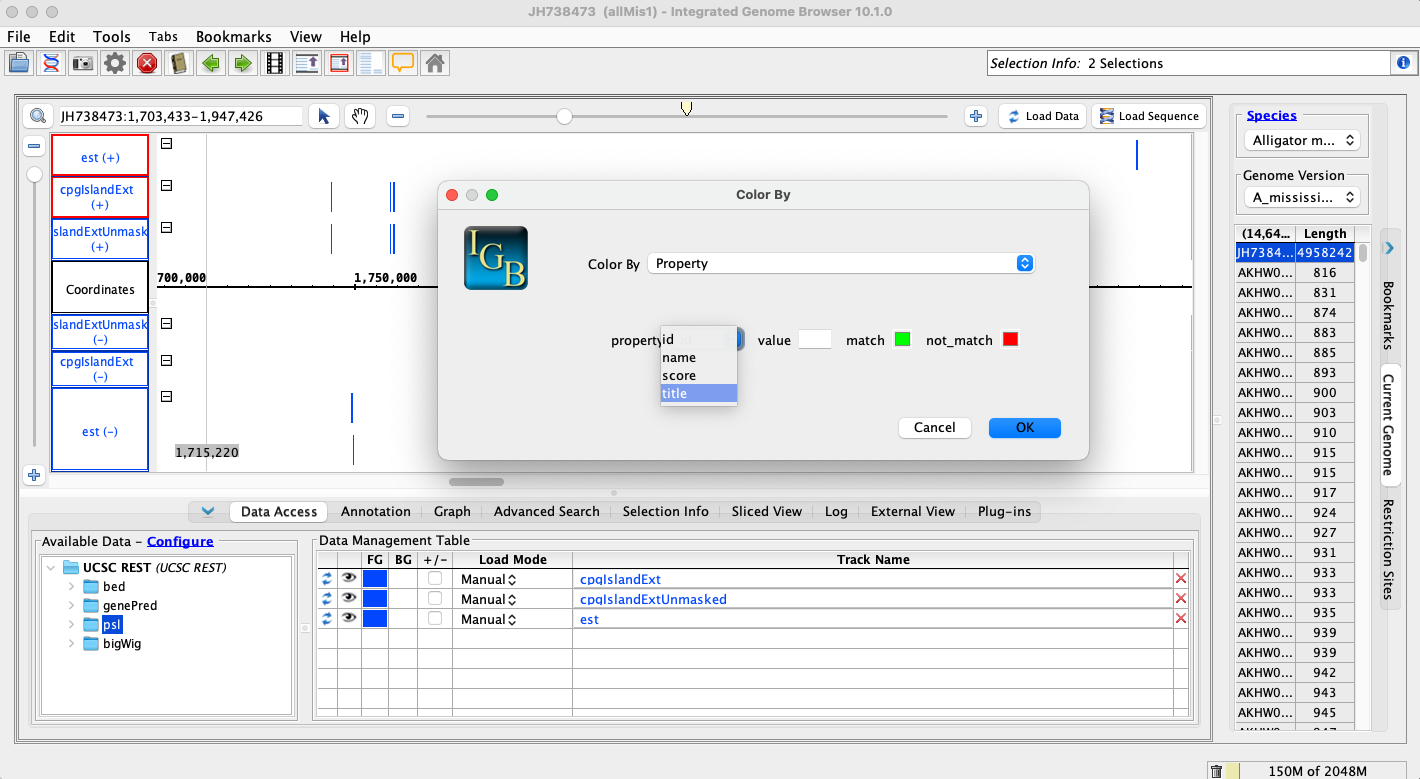This screenshot has height=779, width=1420.
Task: Select the hand grab tool
Action: 360,116
